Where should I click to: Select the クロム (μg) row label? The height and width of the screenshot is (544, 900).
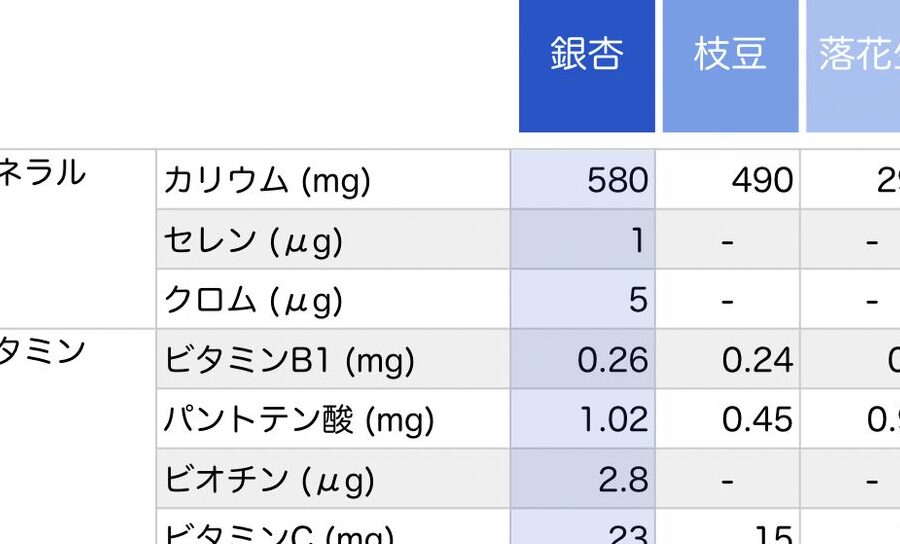click(253, 300)
